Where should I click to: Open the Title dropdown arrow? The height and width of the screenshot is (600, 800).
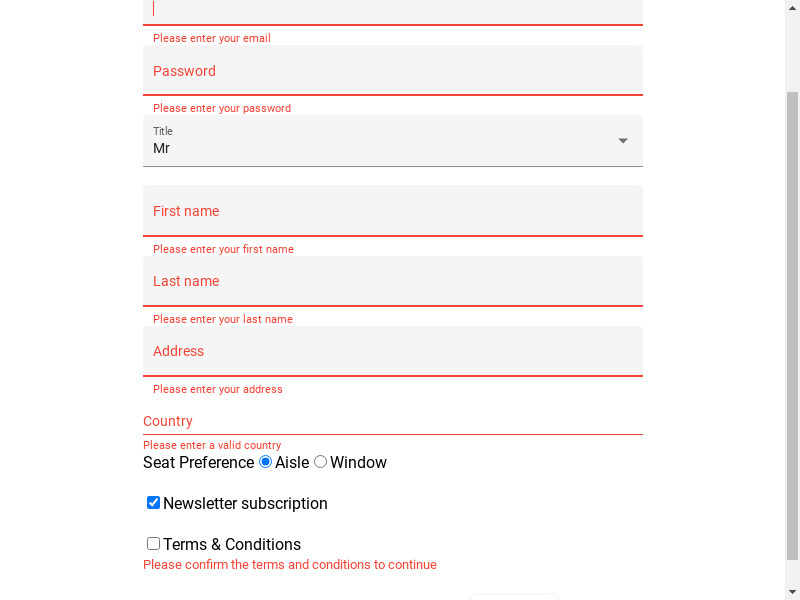tap(622, 141)
